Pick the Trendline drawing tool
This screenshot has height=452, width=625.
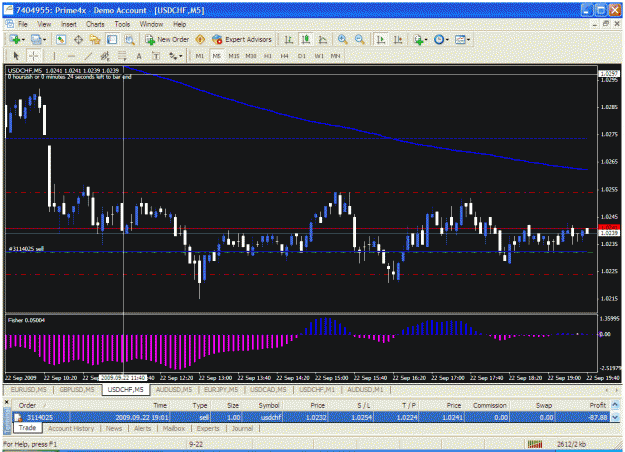(x=88, y=56)
